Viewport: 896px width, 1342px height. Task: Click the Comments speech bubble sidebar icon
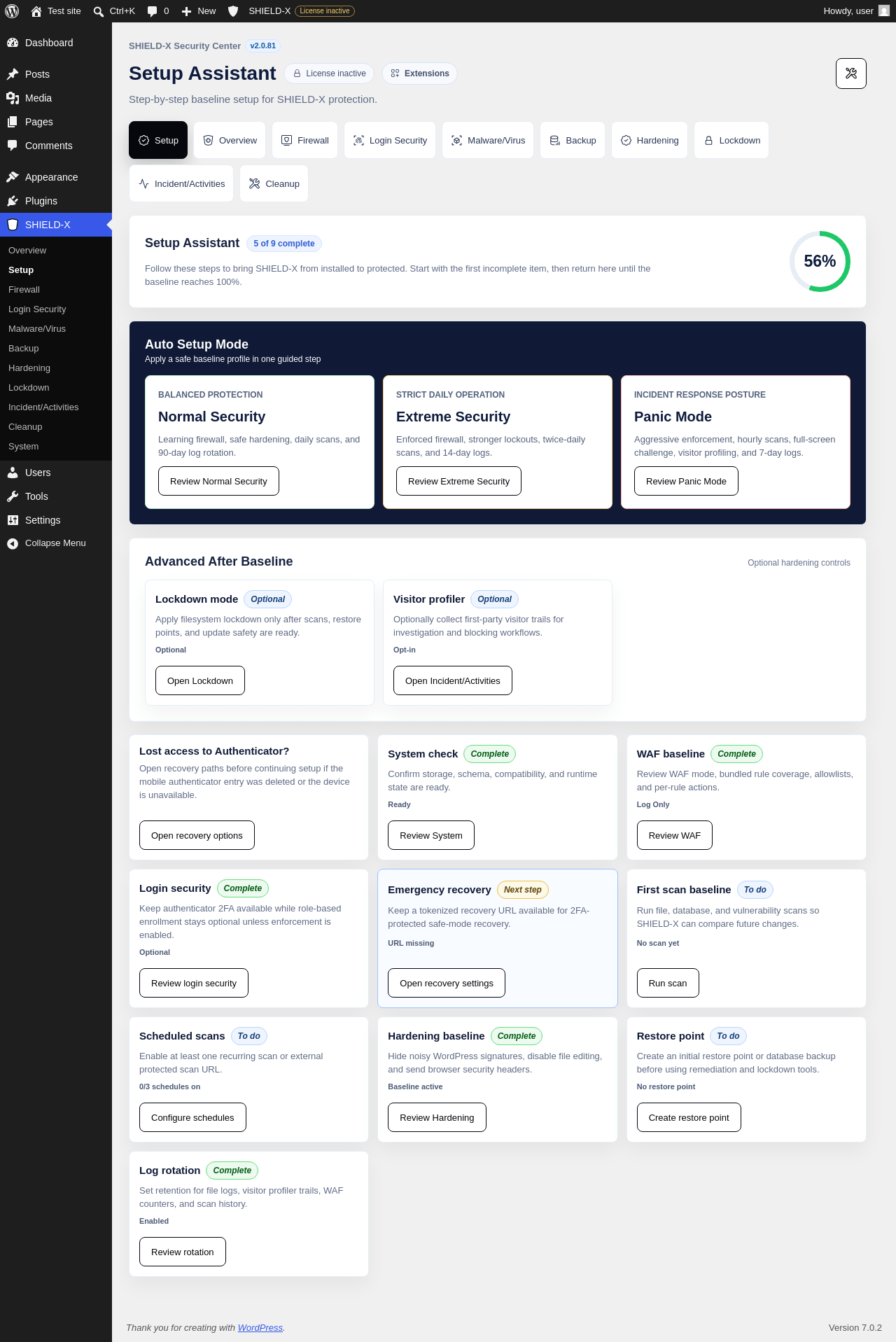point(13,146)
